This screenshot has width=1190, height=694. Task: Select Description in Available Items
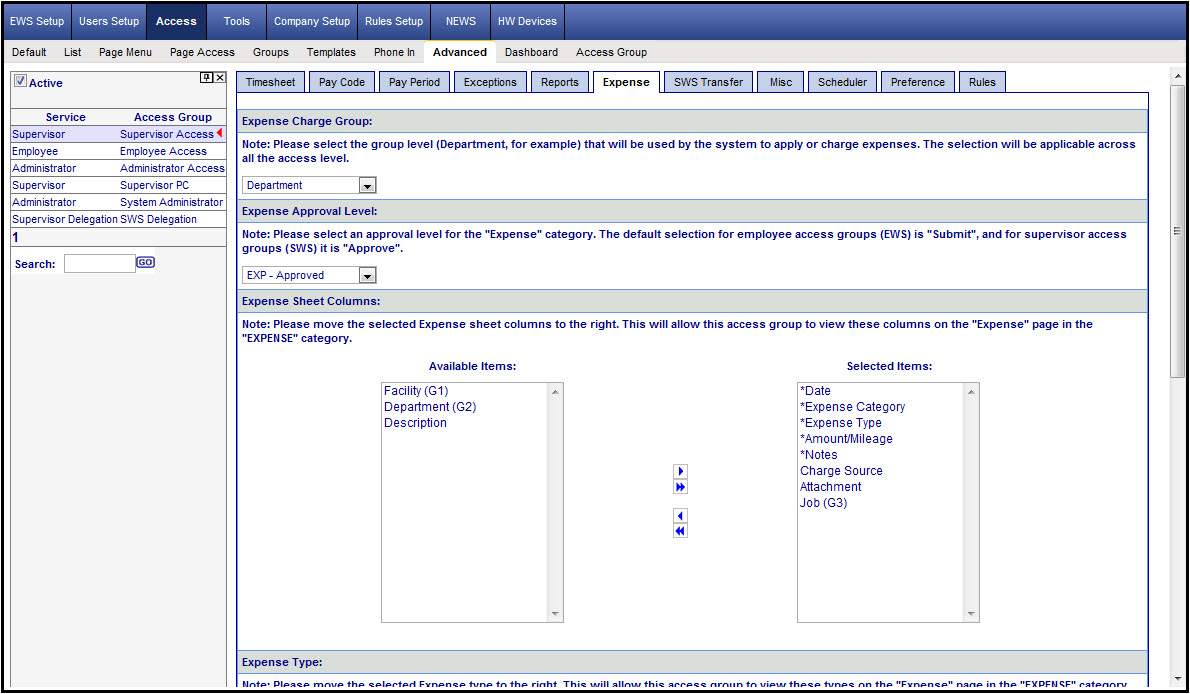(x=415, y=423)
